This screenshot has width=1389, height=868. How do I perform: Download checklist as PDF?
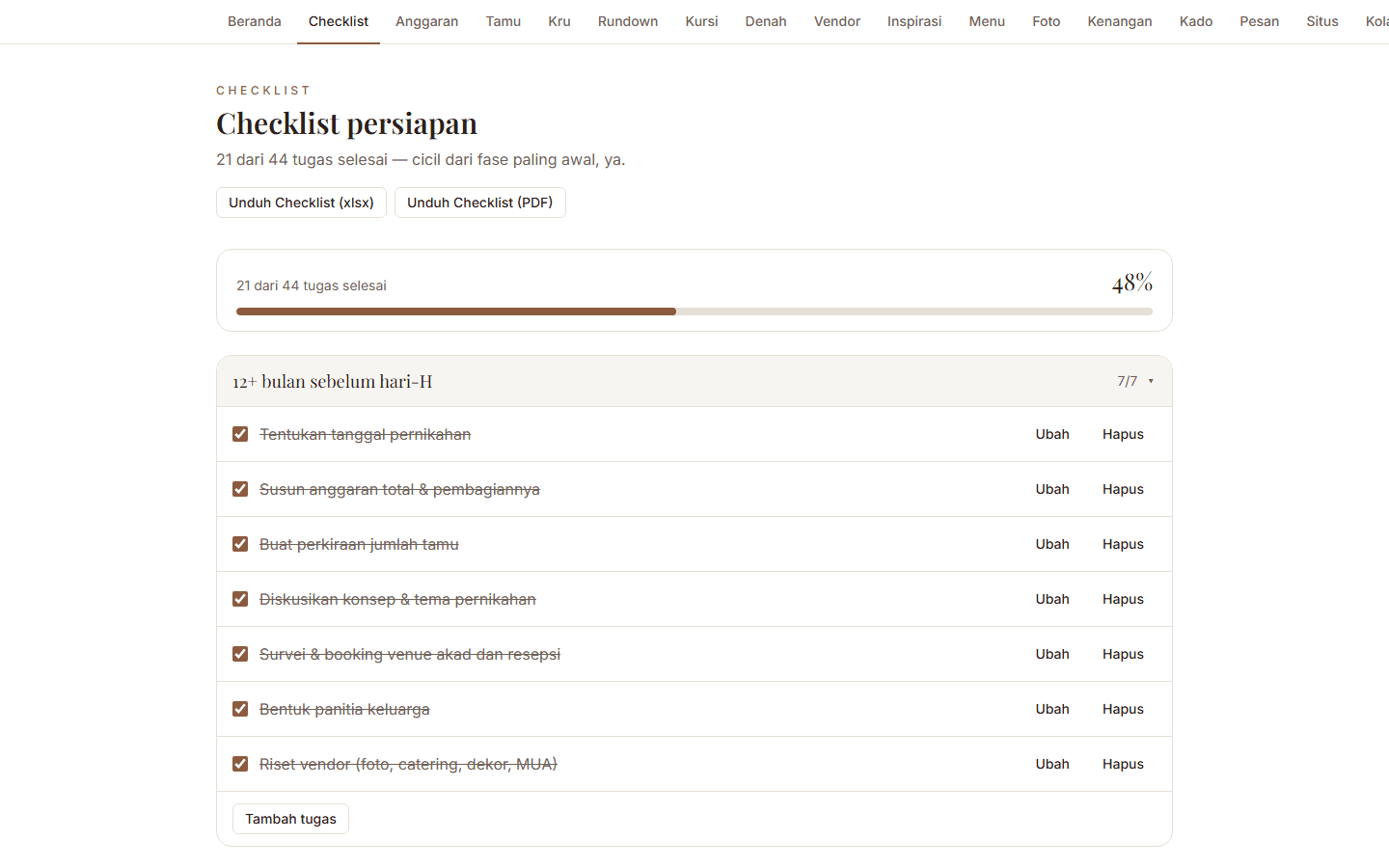point(480,203)
